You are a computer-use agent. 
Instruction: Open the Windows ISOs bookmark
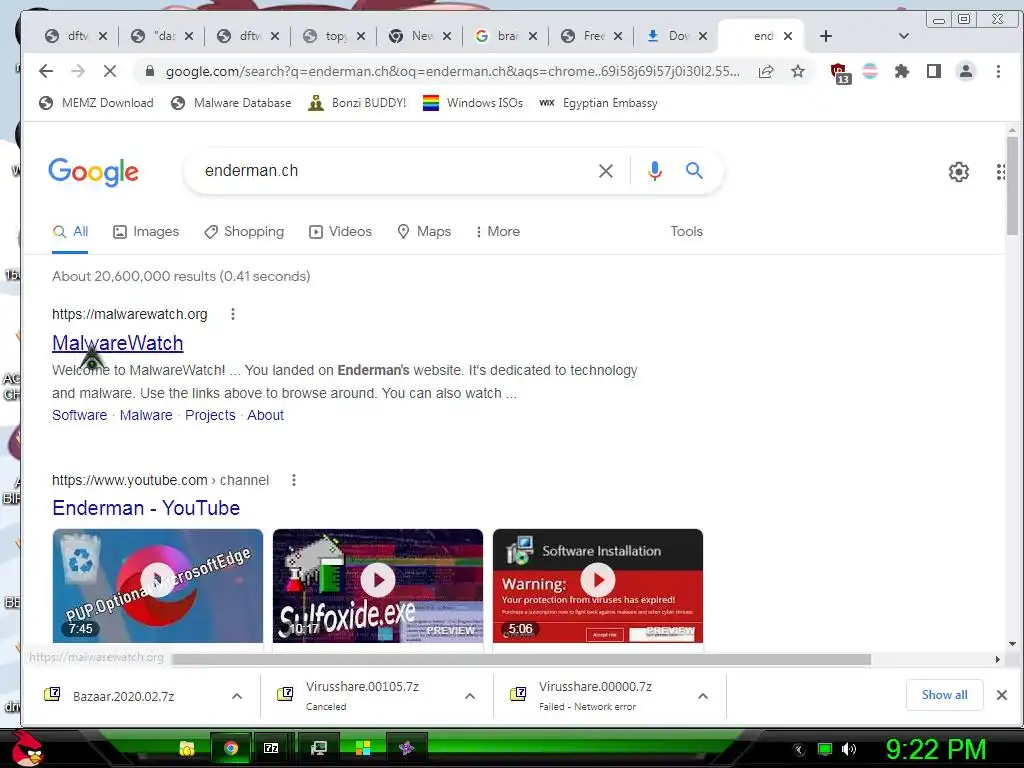point(473,103)
